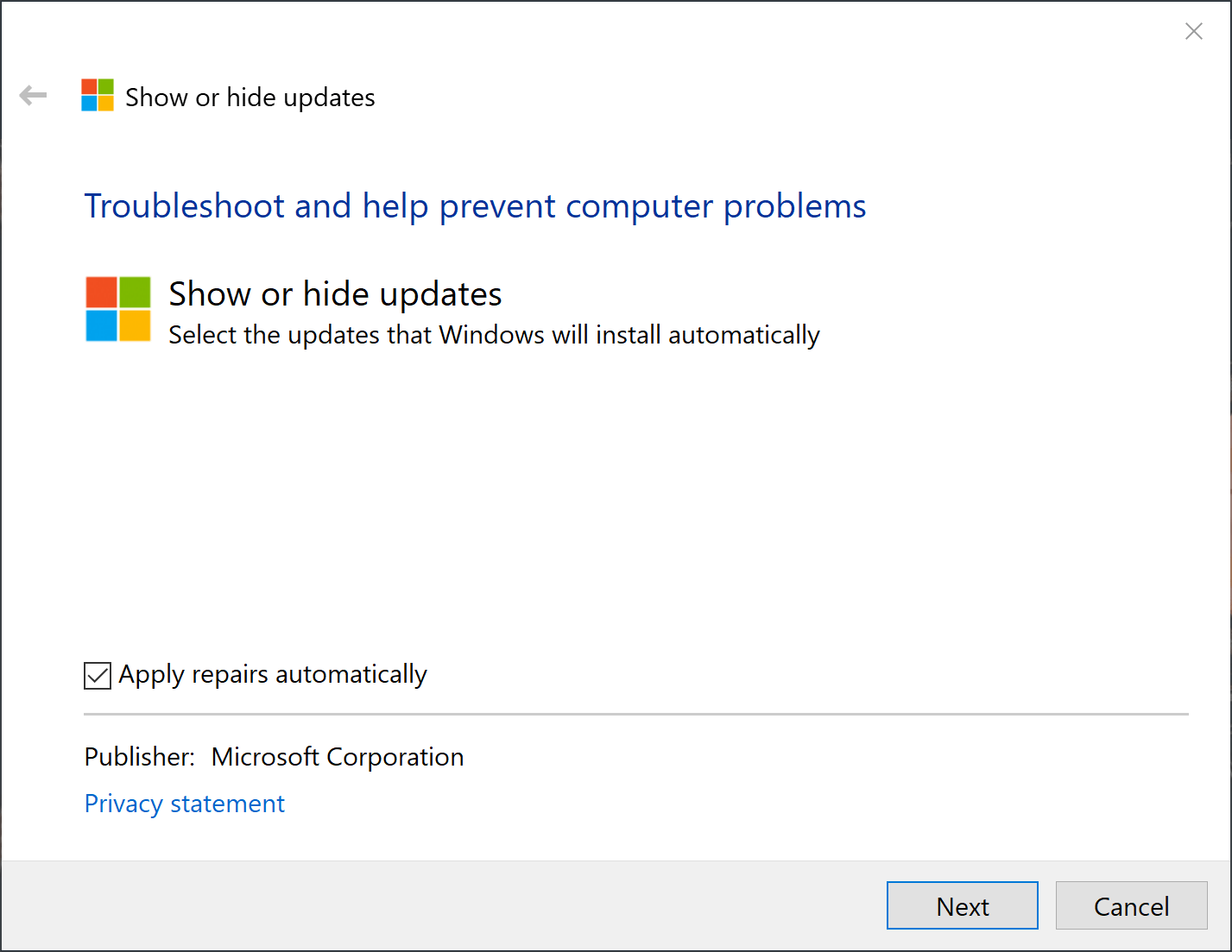
Task: Select the troubleshooter icon beside the heading
Action: [x=118, y=309]
